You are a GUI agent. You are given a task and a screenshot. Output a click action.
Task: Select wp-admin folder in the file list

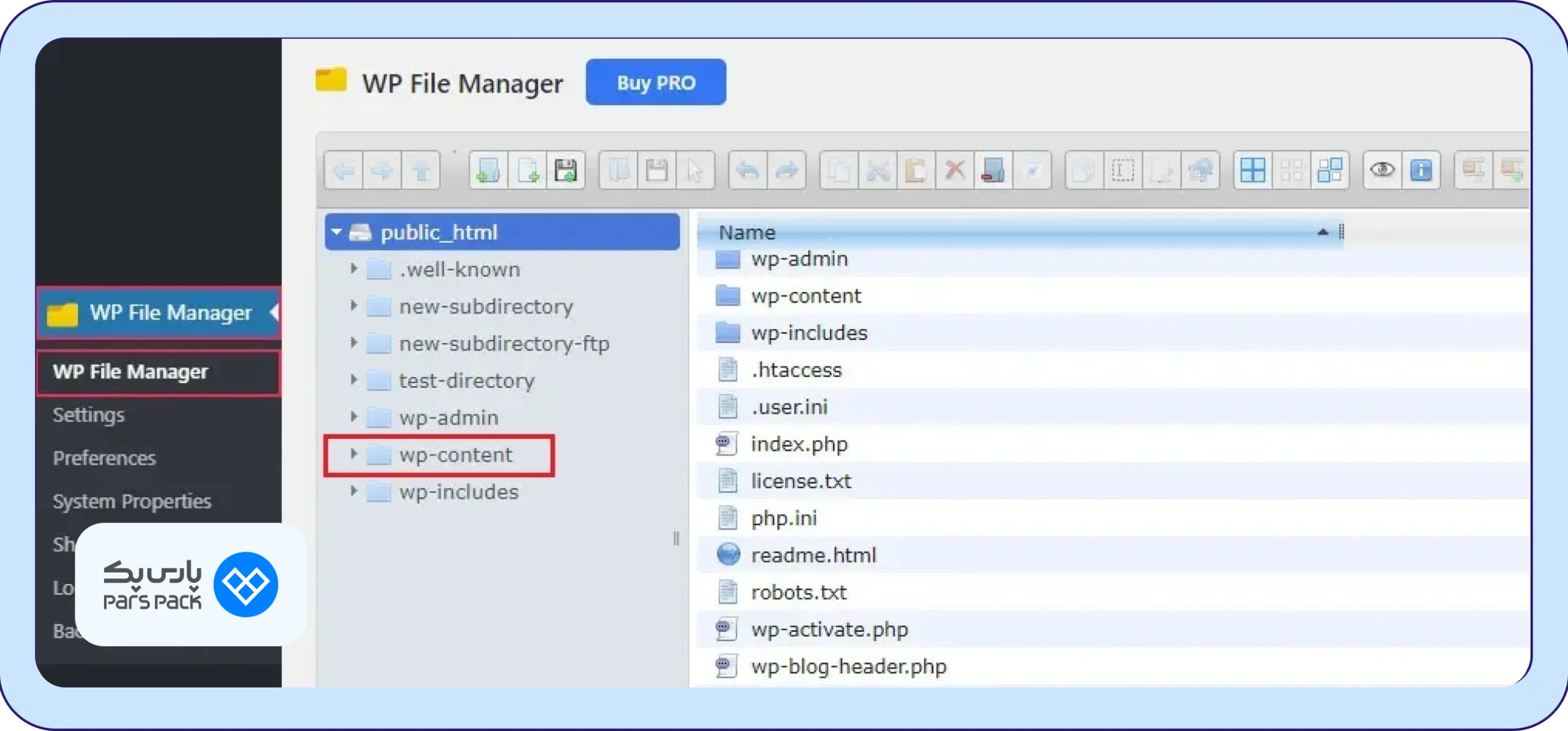coord(1112,260)
